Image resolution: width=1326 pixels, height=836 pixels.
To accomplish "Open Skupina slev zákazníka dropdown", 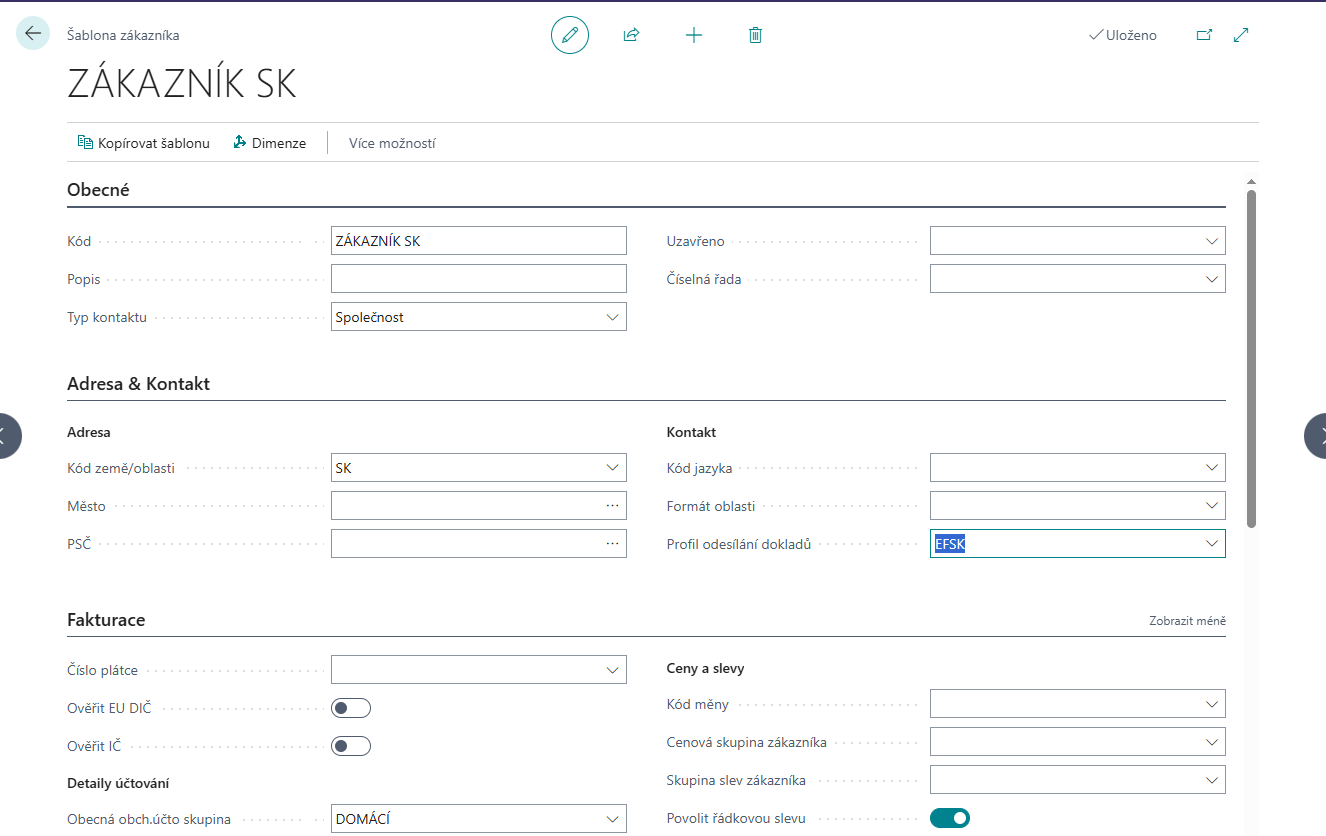I will click(x=1212, y=780).
